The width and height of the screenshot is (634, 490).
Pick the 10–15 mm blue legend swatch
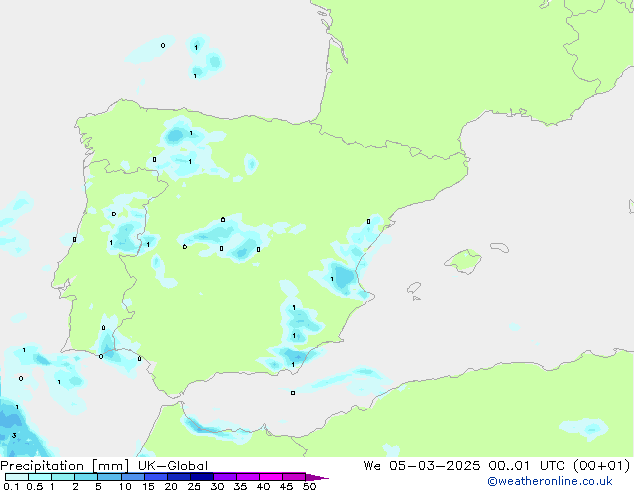[x=132, y=477]
